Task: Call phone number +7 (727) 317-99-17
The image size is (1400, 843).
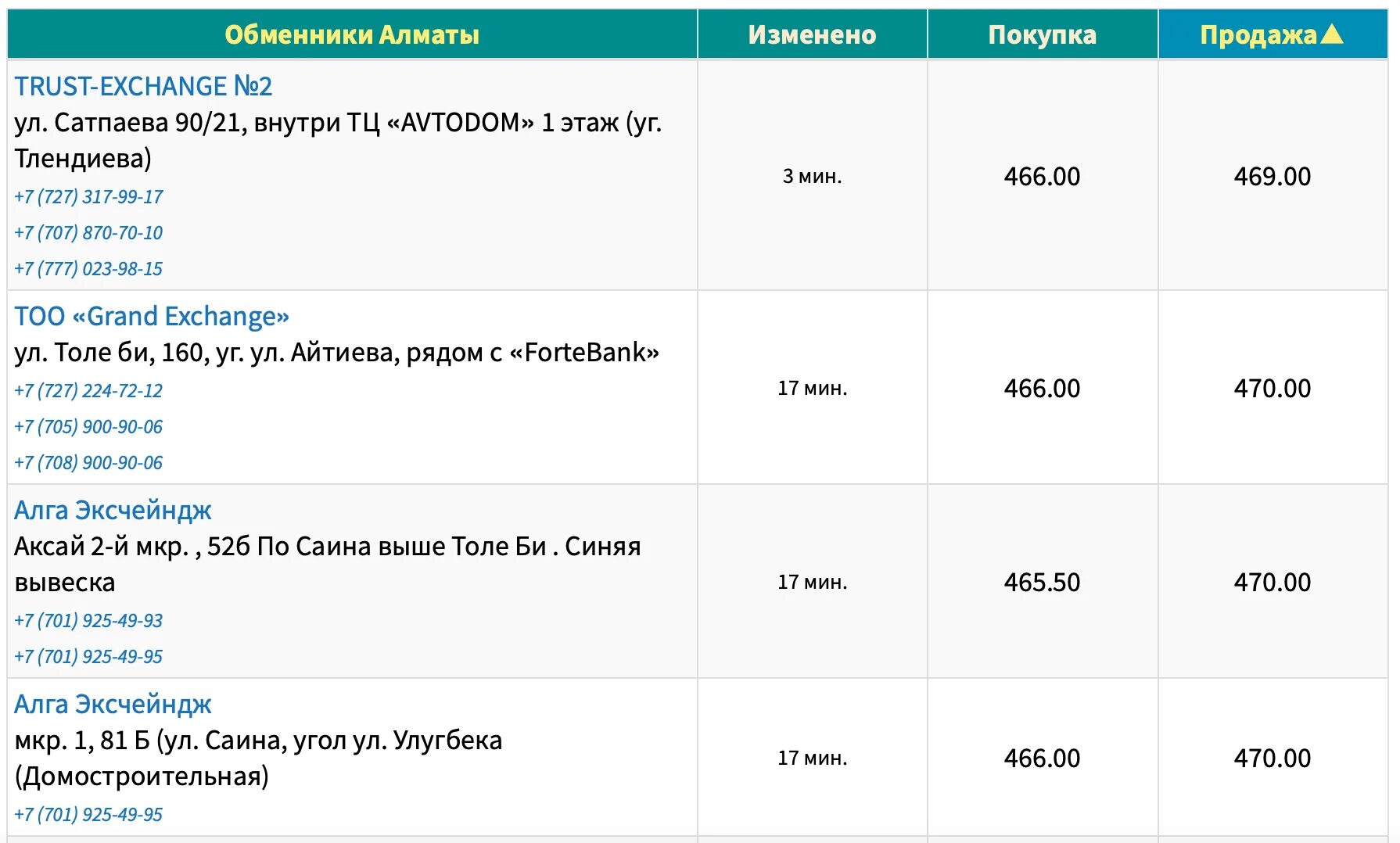Action: (88, 196)
